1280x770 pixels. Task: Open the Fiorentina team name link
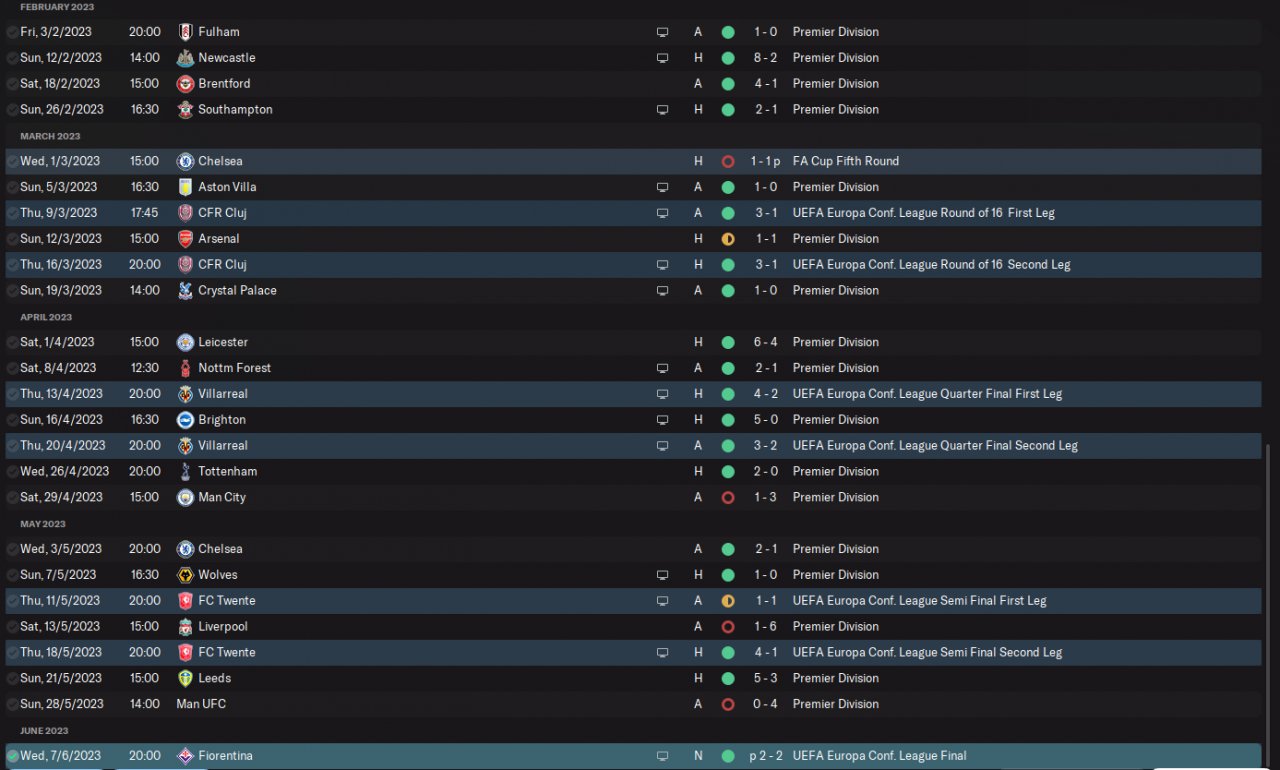pyautogui.click(x=225, y=756)
